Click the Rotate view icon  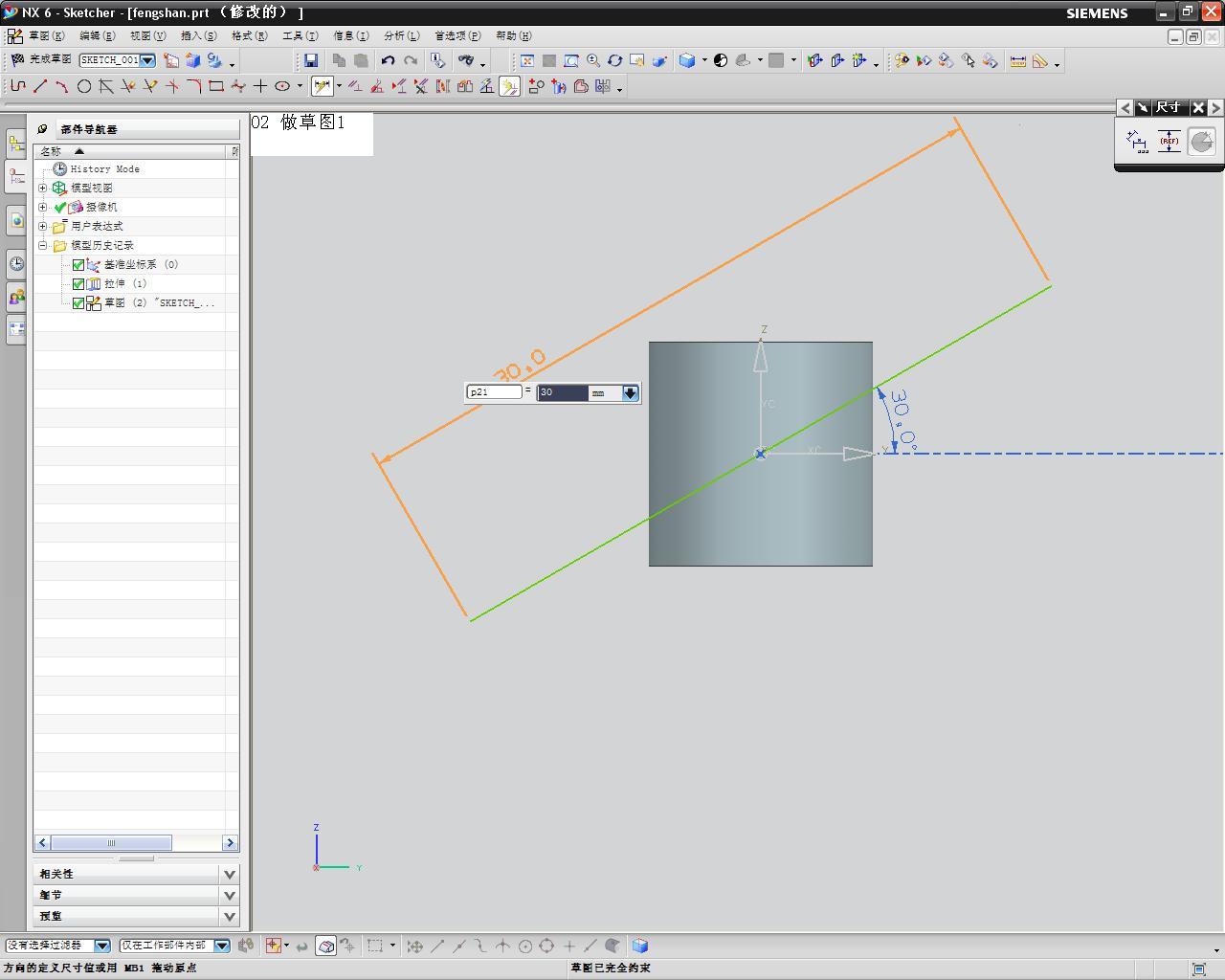(615, 60)
